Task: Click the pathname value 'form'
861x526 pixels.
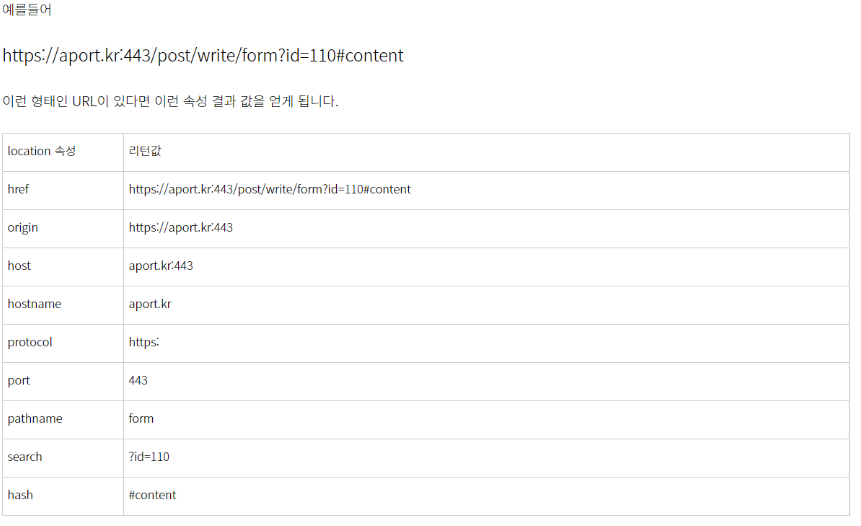Action: [141, 418]
